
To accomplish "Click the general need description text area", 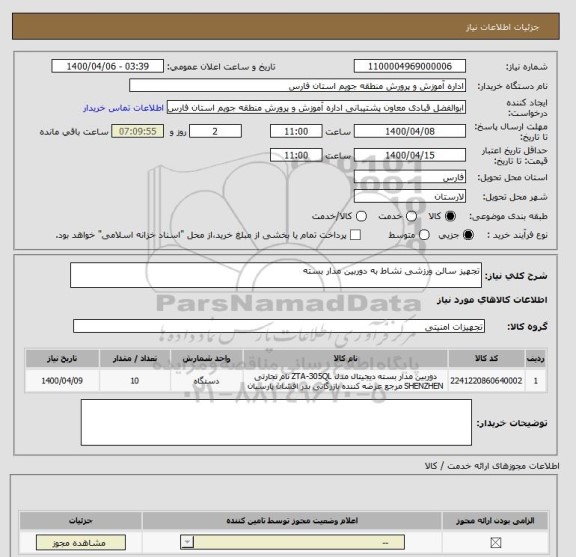I will (276, 275).
